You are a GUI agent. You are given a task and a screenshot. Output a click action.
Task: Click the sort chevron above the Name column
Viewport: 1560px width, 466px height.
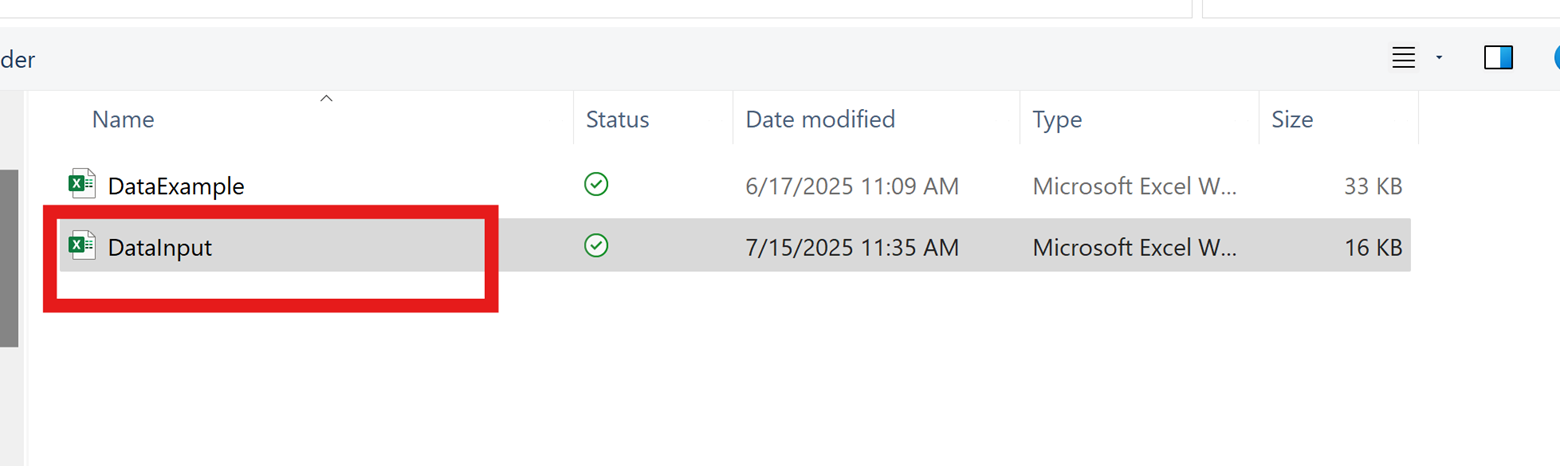click(325, 98)
